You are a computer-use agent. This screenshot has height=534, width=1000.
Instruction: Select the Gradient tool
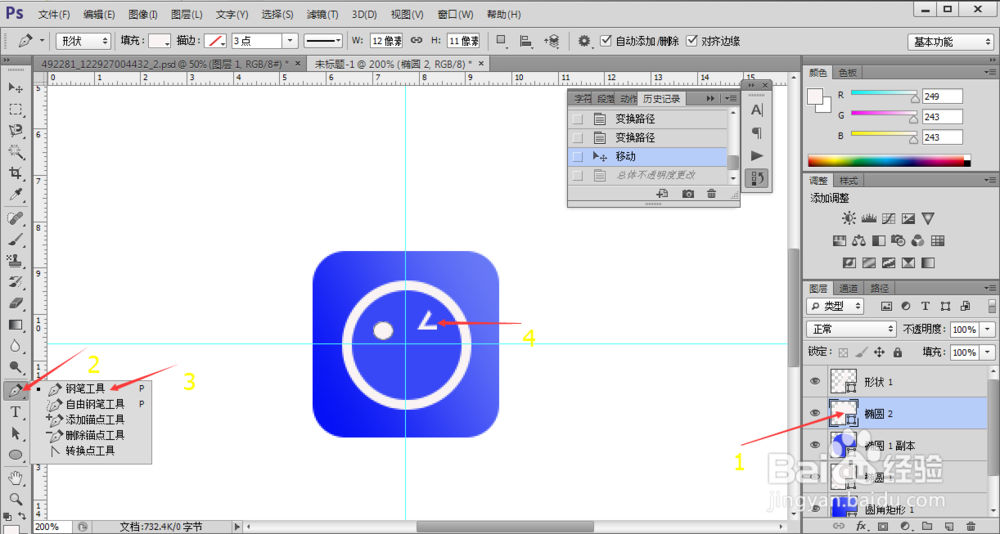pos(16,324)
